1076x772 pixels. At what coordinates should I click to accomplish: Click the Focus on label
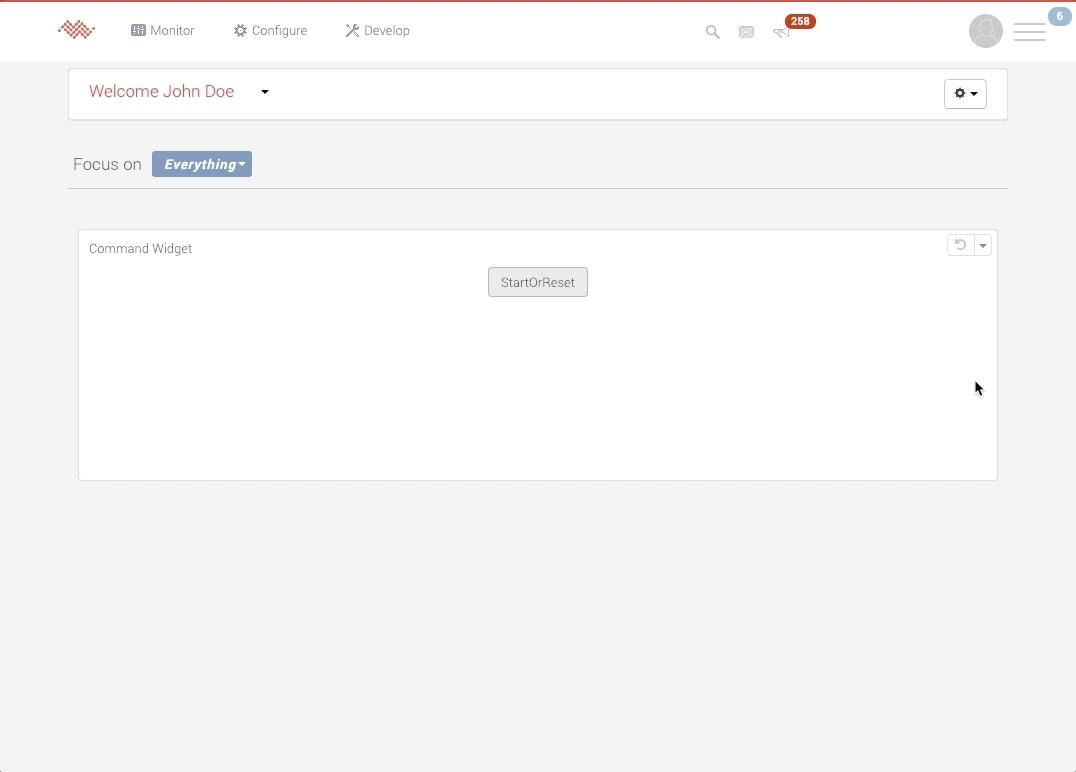pos(107,164)
